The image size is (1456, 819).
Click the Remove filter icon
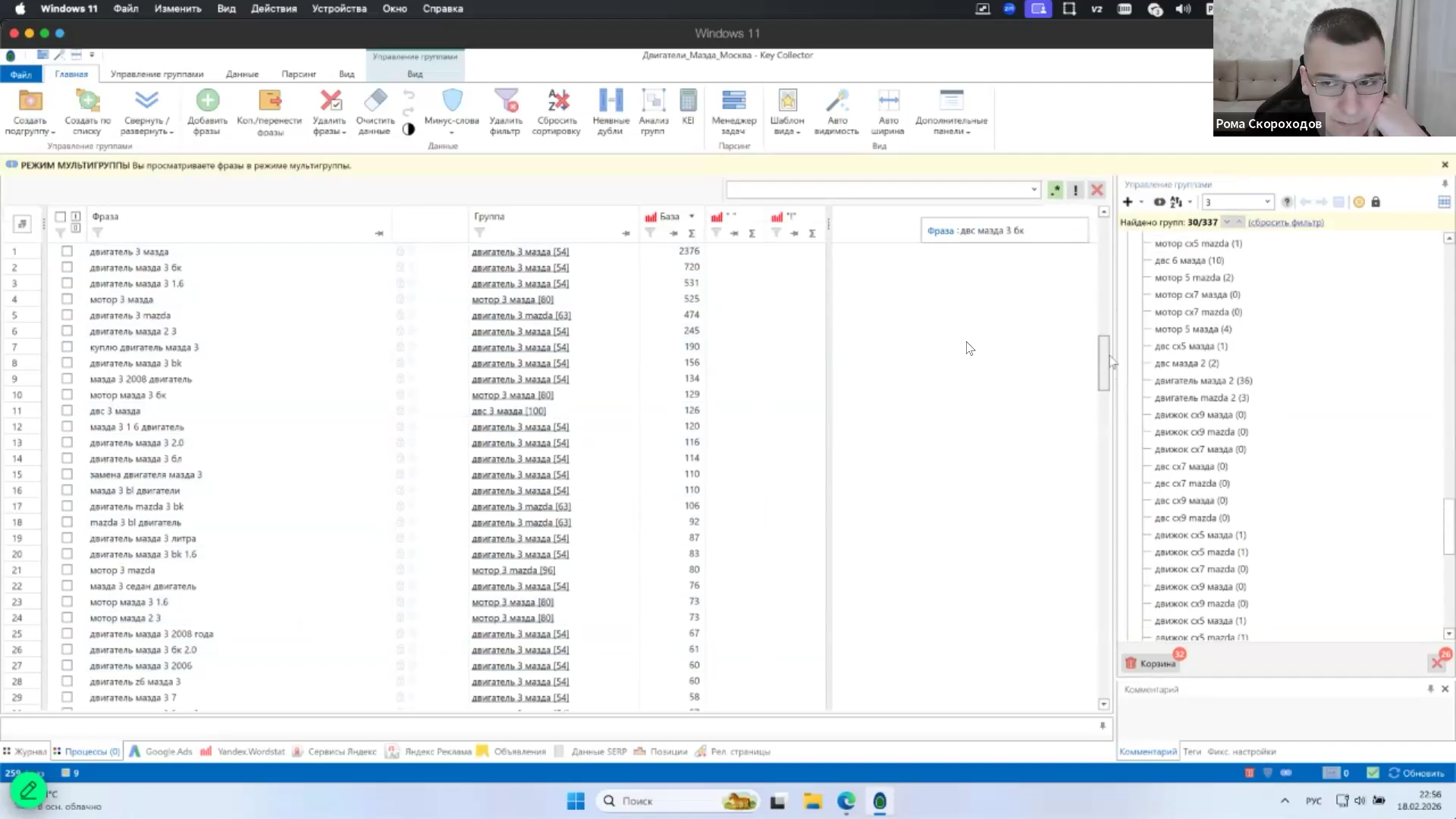pos(506,100)
